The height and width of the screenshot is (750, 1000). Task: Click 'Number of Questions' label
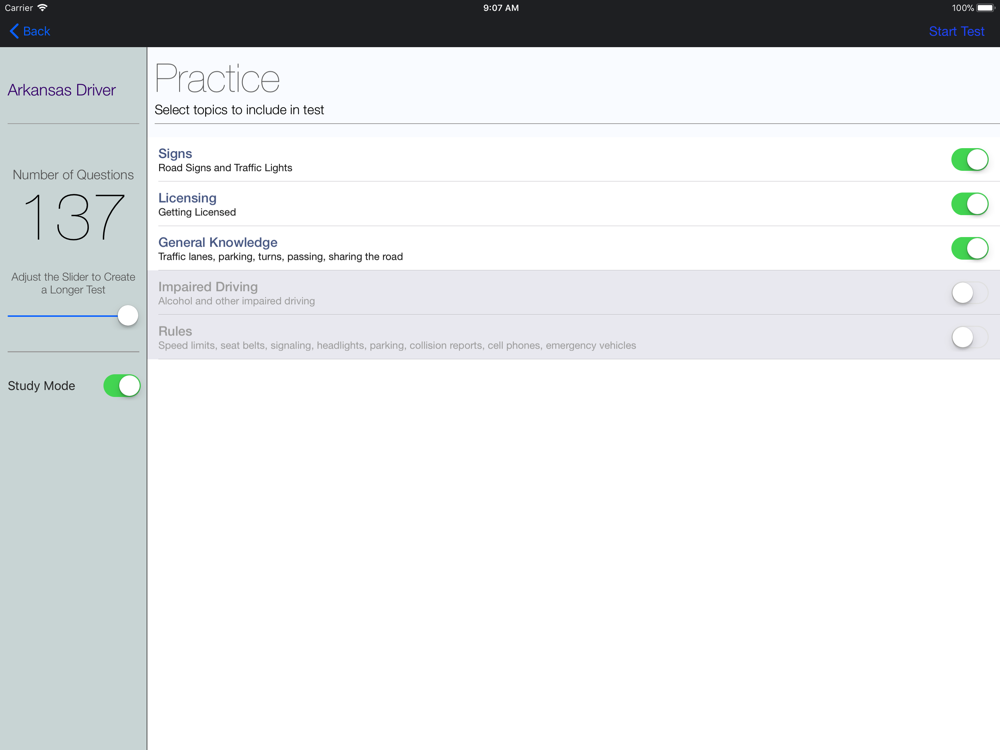tap(73, 175)
